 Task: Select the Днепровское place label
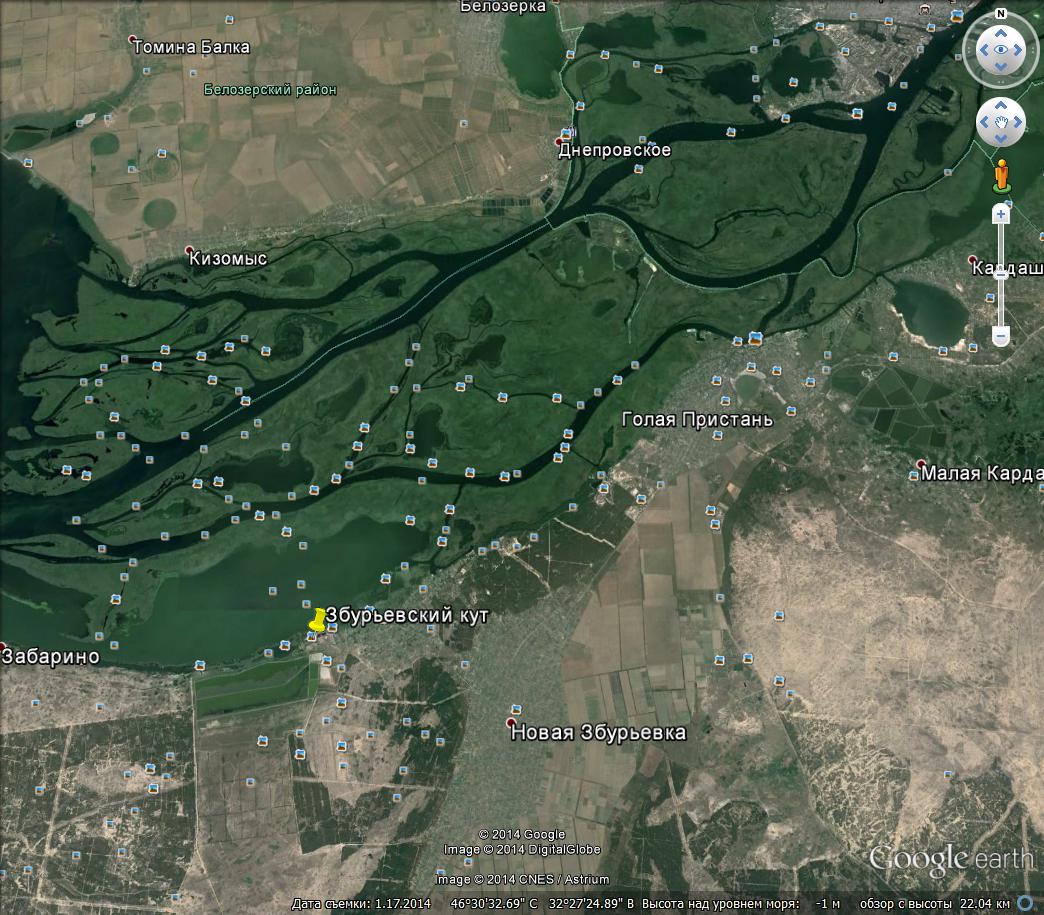click(614, 150)
